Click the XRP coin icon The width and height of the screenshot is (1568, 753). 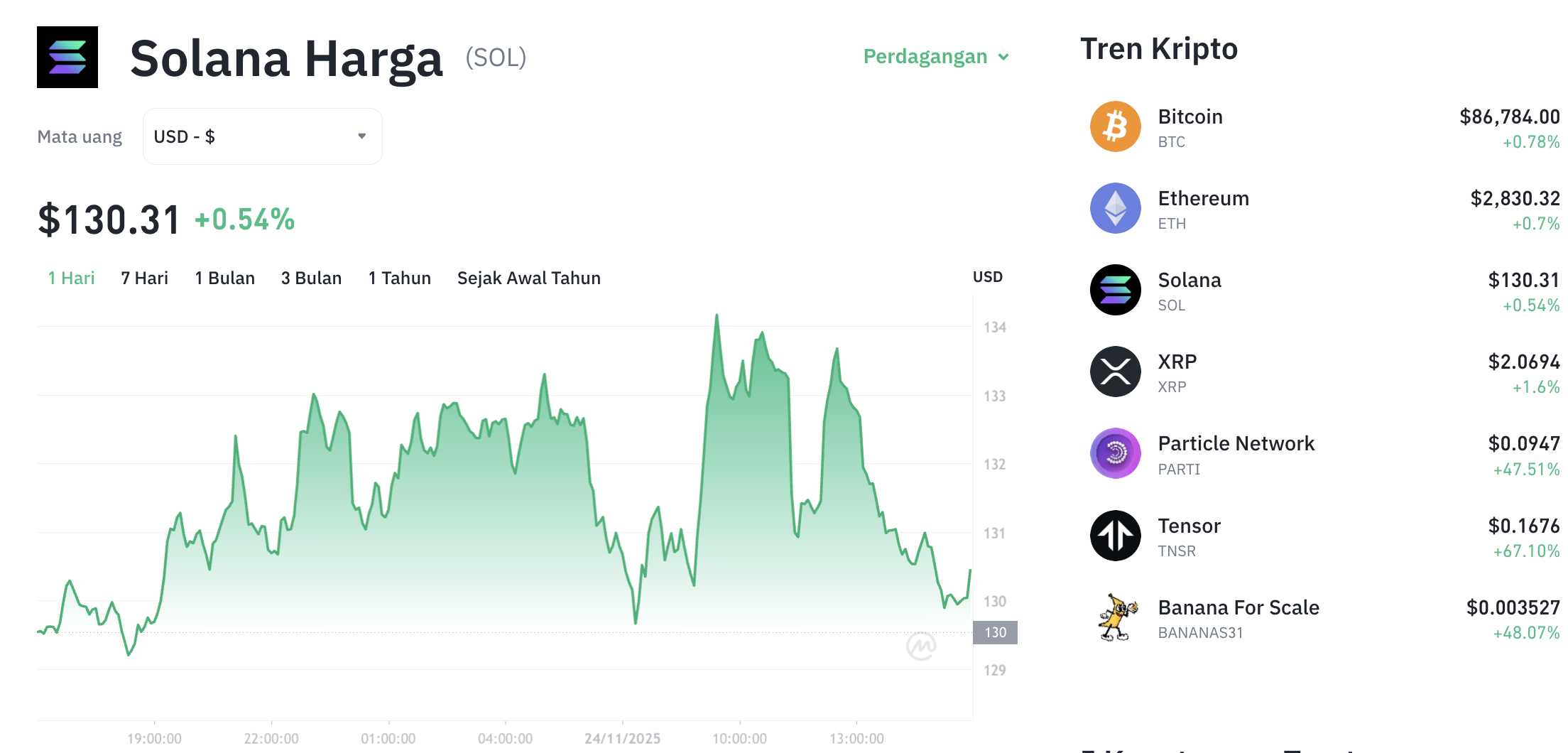click(1115, 371)
